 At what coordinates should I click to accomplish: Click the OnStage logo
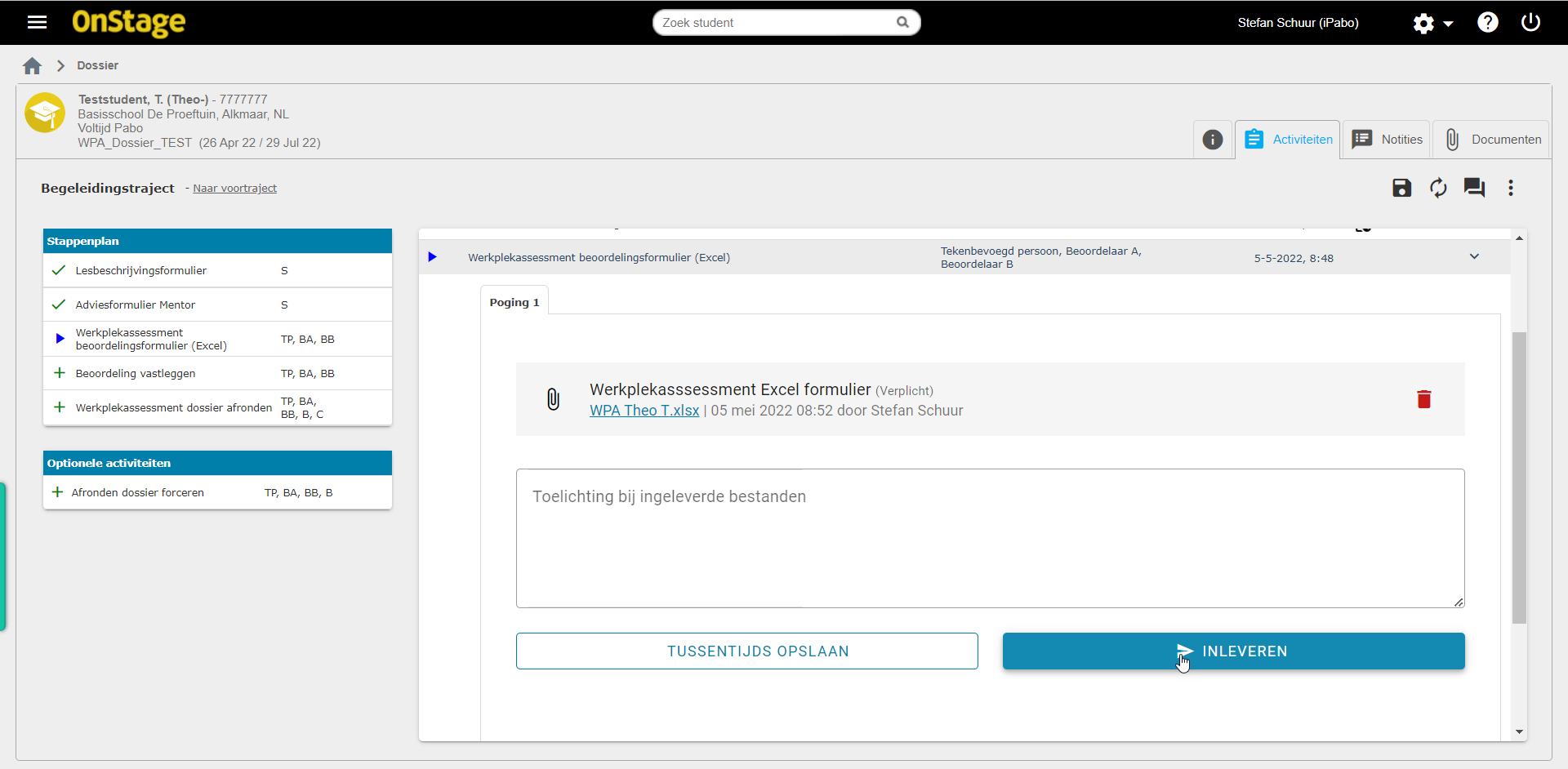pyautogui.click(x=129, y=23)
